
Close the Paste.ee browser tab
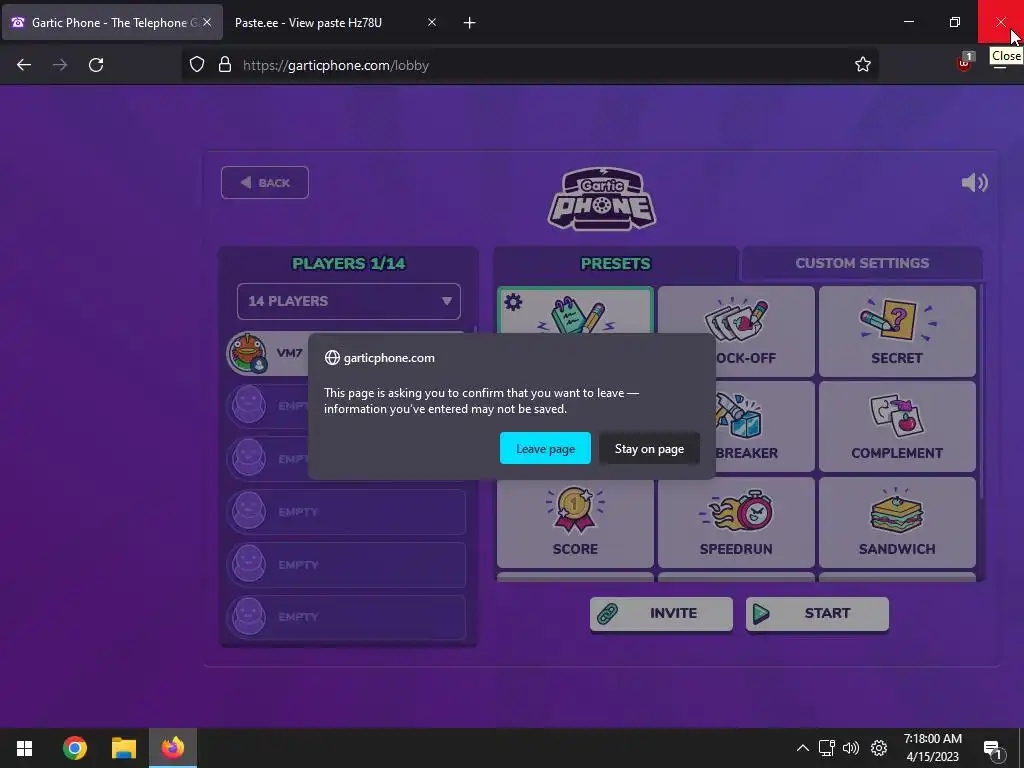[x=432, y=23]
